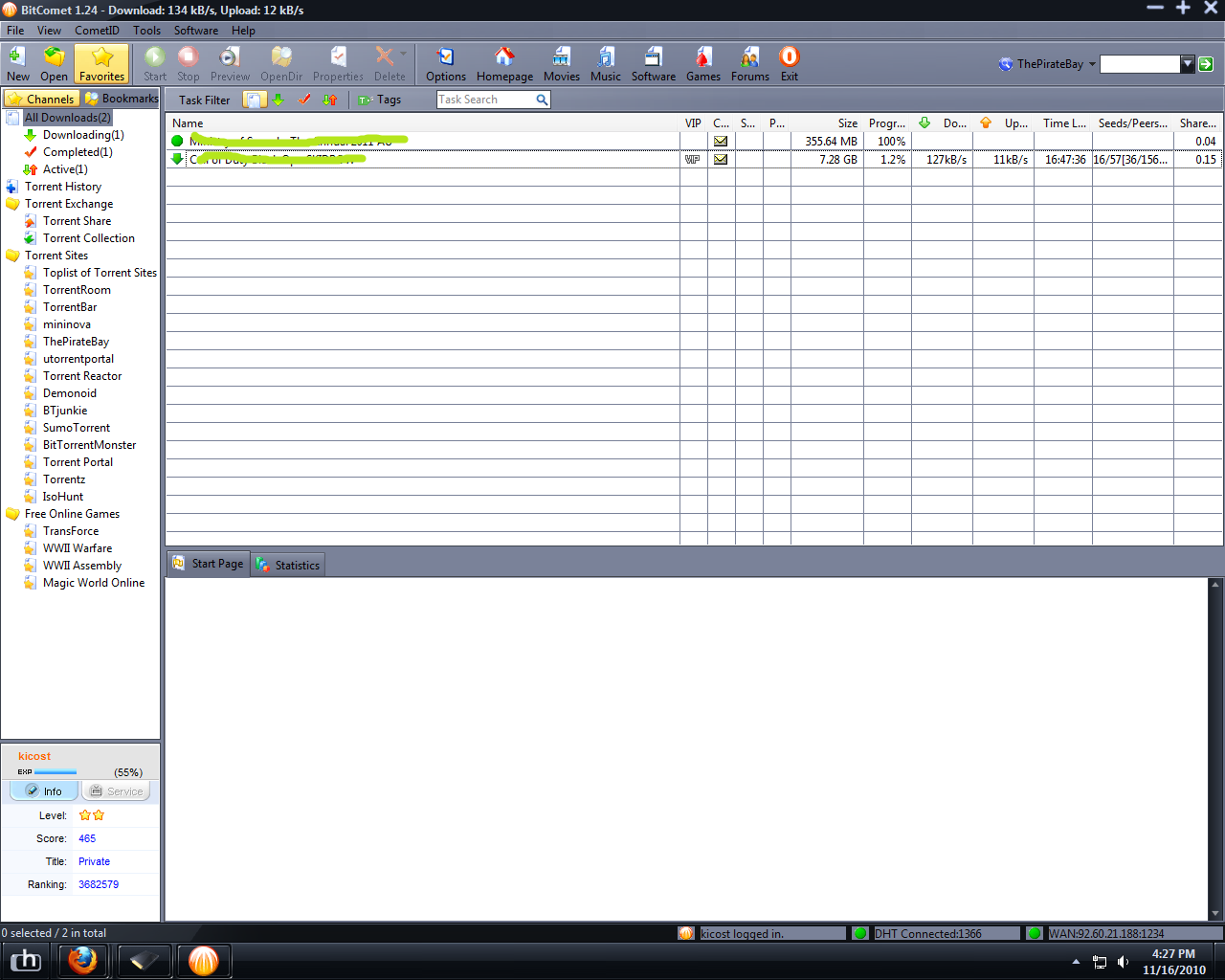
Task: Open Torrent History in the sidebar
Action: pyautogui.click(x=63, y=187)
